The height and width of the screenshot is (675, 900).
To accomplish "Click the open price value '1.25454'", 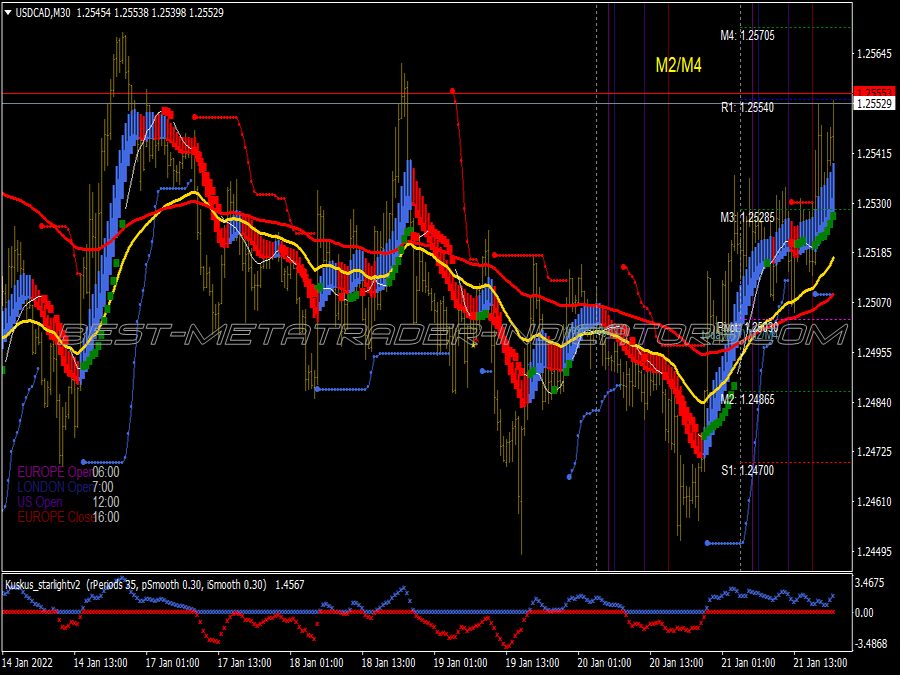I will pos(94,13).
